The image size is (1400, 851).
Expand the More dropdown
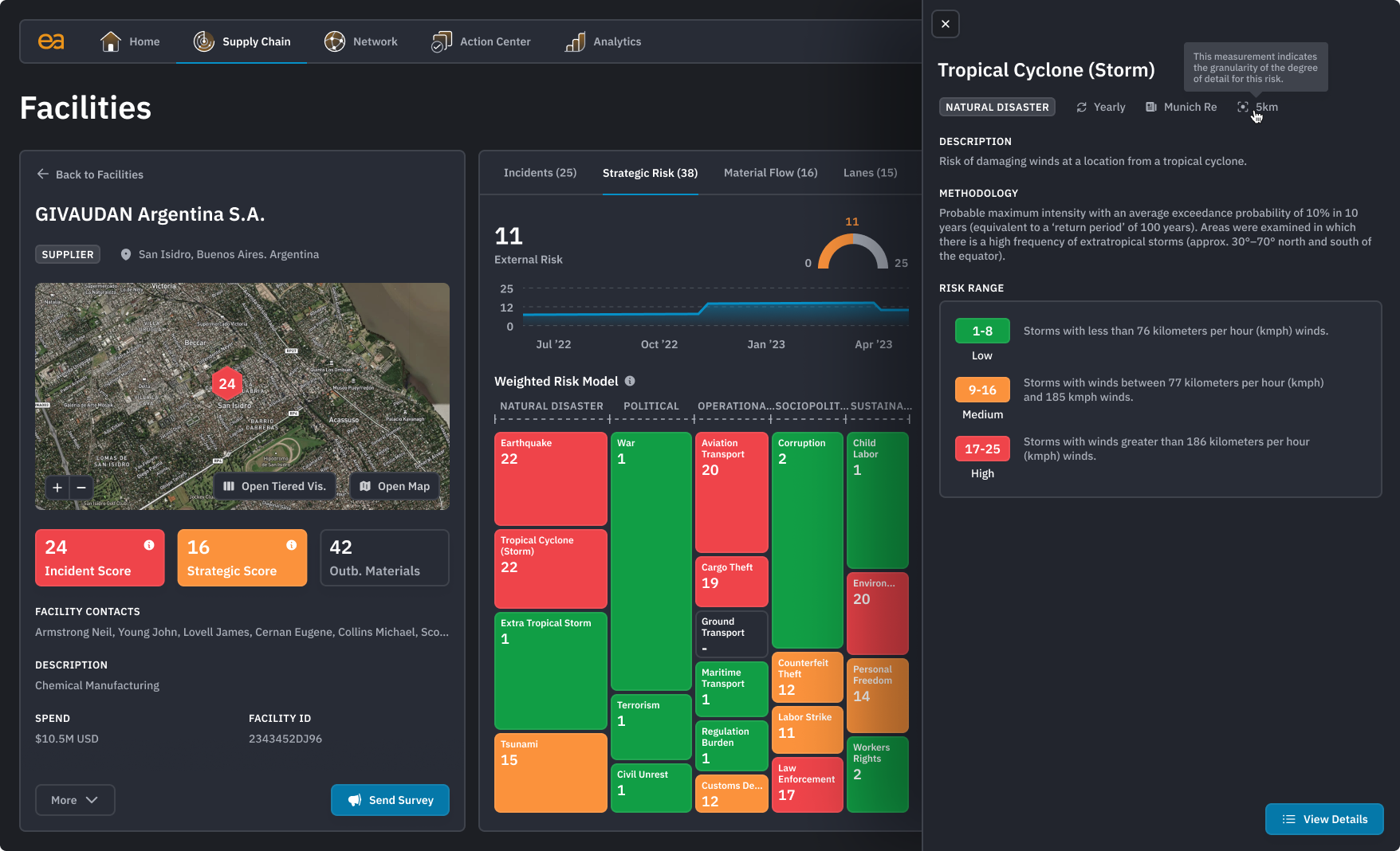coord(75,800)
